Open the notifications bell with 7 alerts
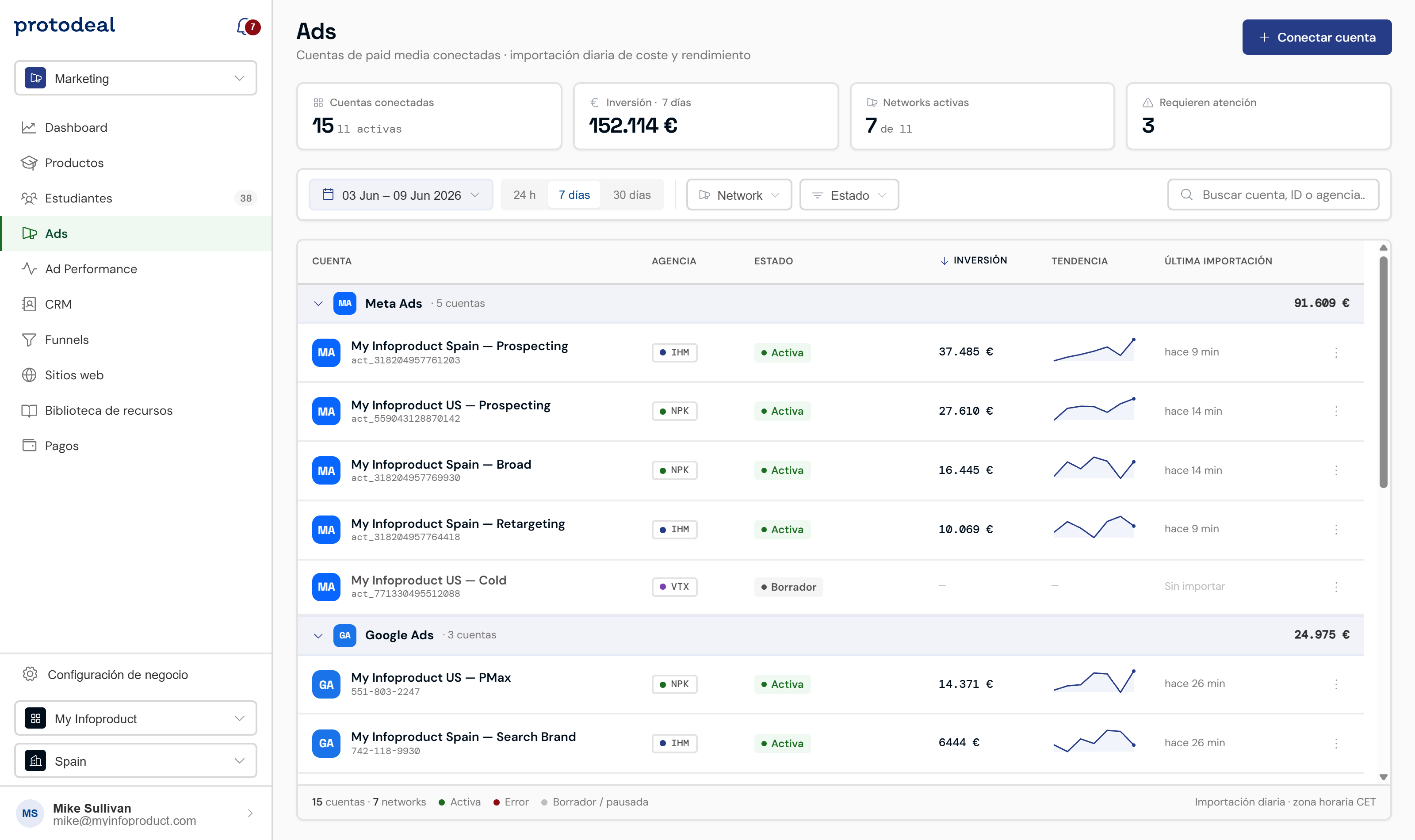 coord(248,27)
